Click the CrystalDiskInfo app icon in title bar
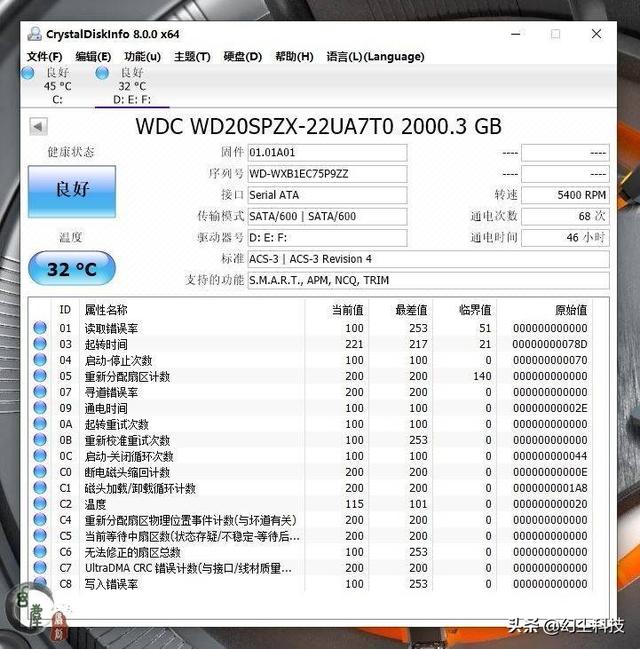Image resolution: width=640 pixels, height=649 pixels. coord(34,34)
